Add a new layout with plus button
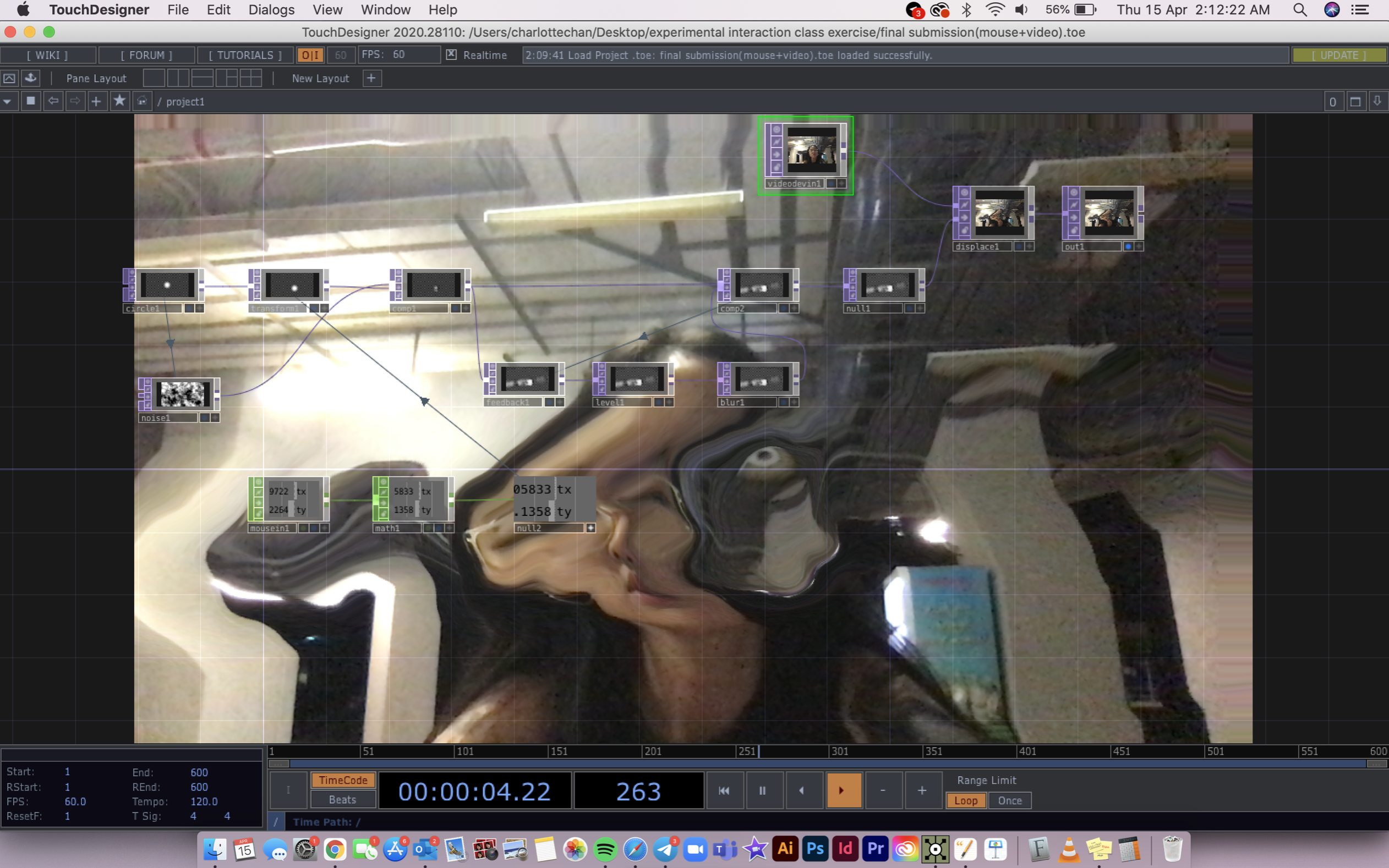The height and width of the screenshot is (868, 1389). 371,78
